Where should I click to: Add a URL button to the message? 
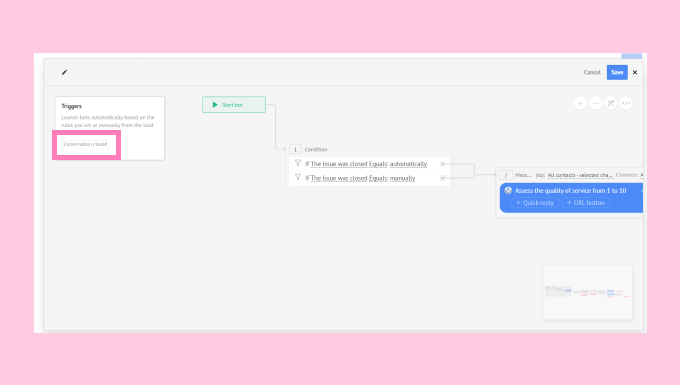click(x=586, y=202)
